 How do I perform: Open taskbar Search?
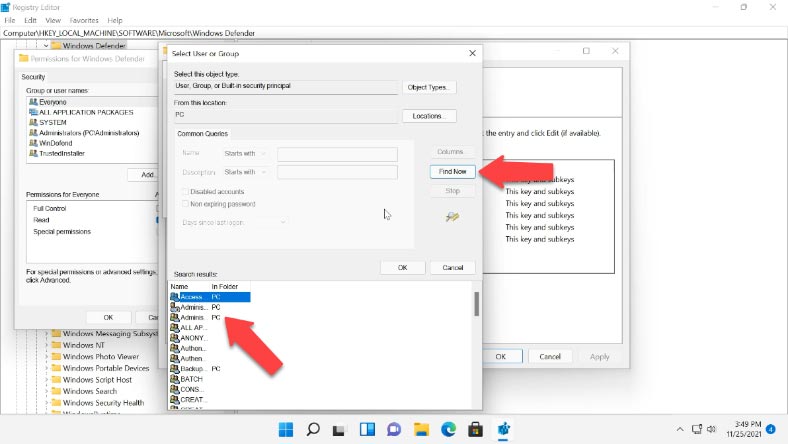click(313, 429)
